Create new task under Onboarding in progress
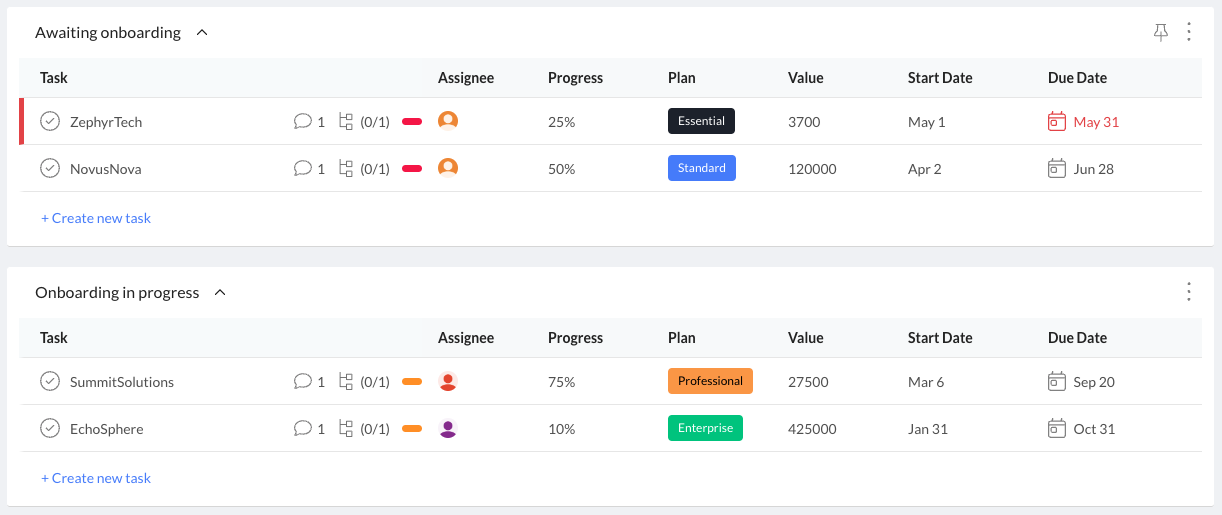1222x515 pixels. click(x=96, y=478)
